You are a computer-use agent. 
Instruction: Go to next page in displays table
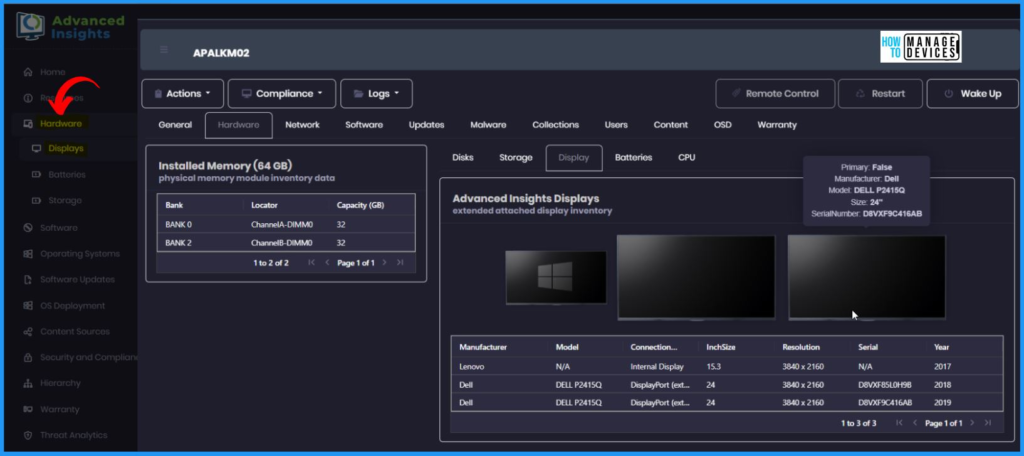click(x=972, y=423)
